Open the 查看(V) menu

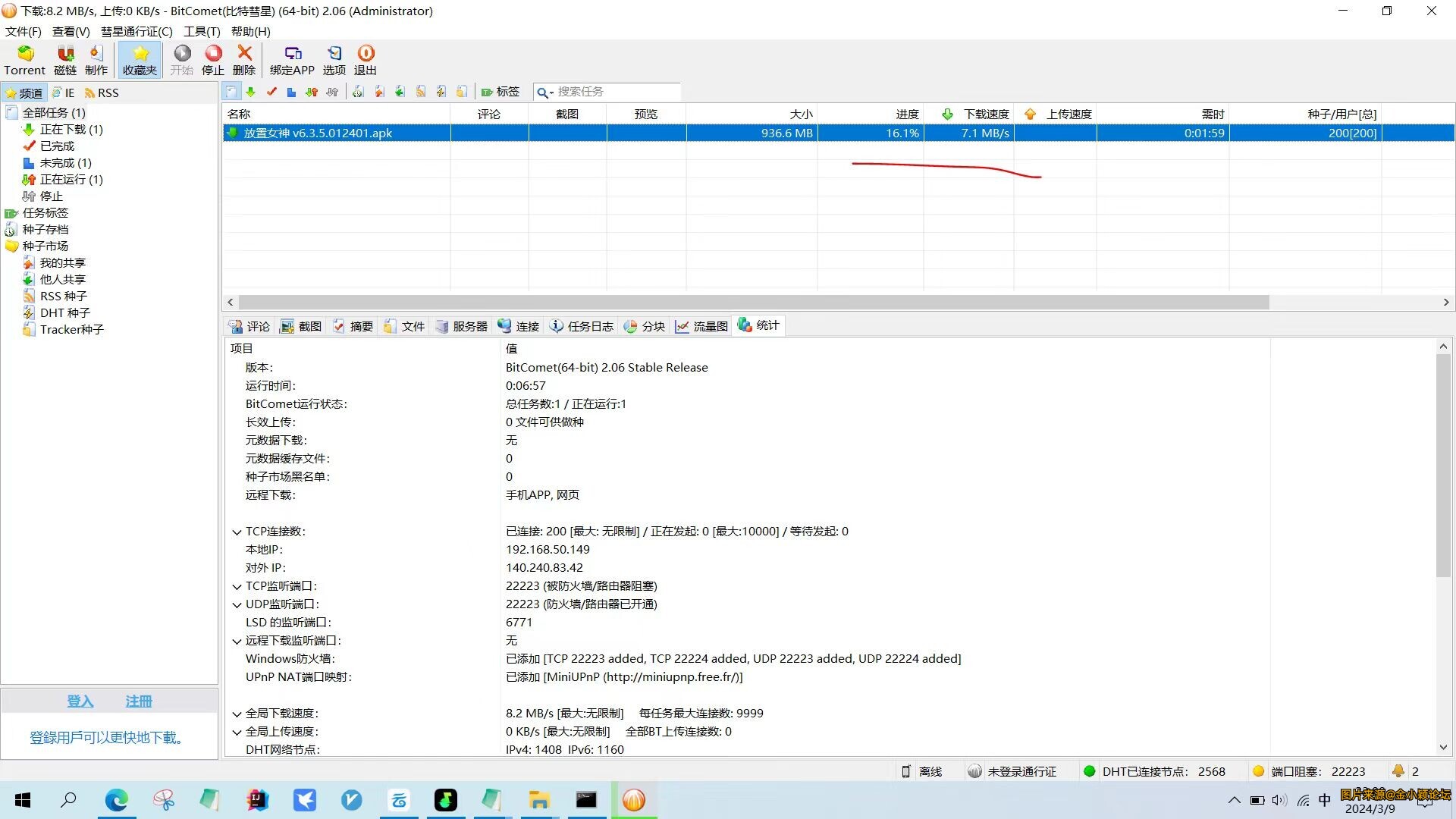pos(71,31)
